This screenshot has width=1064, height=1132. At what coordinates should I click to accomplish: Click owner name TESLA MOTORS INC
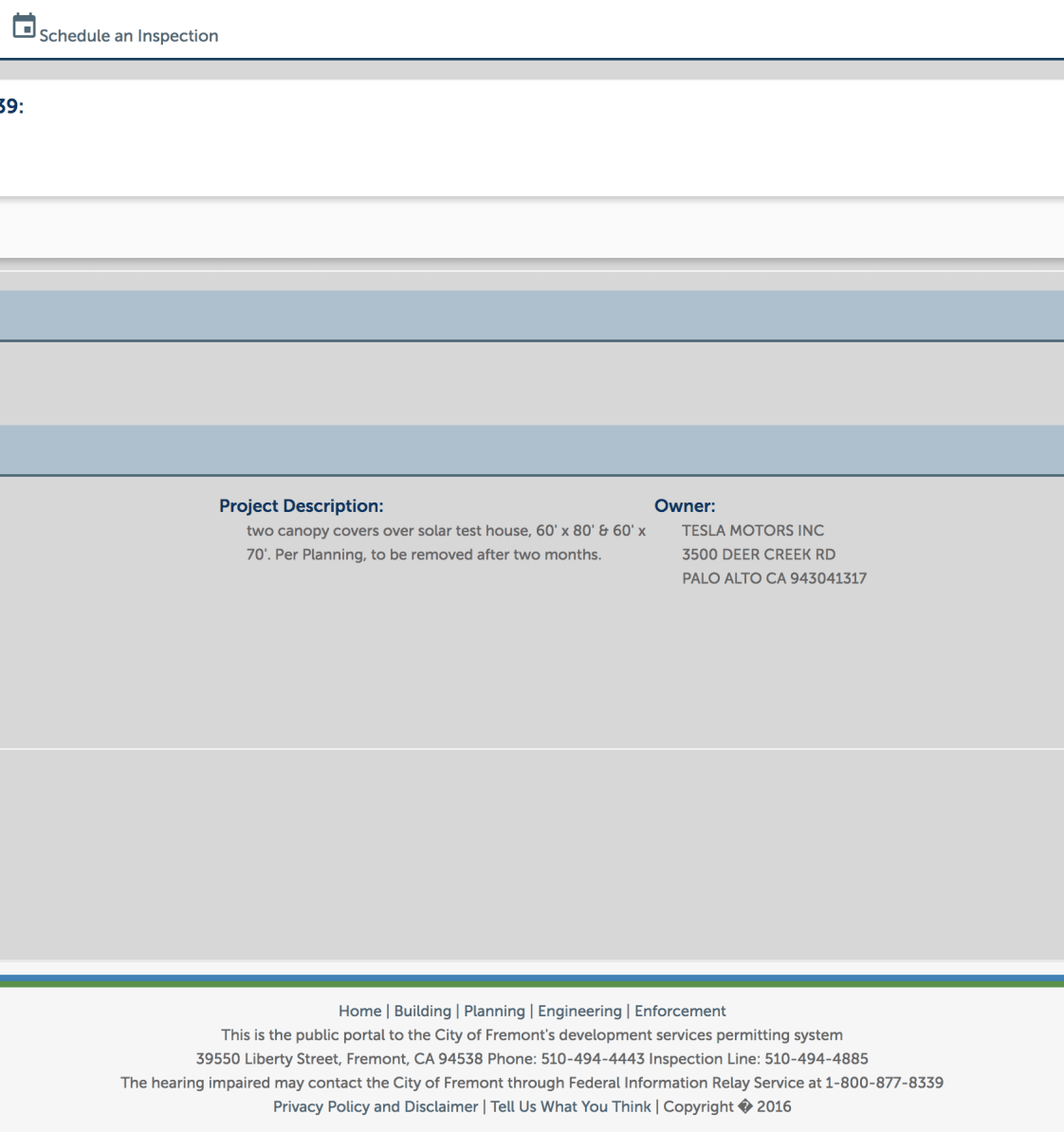click(x=753, y=531)
